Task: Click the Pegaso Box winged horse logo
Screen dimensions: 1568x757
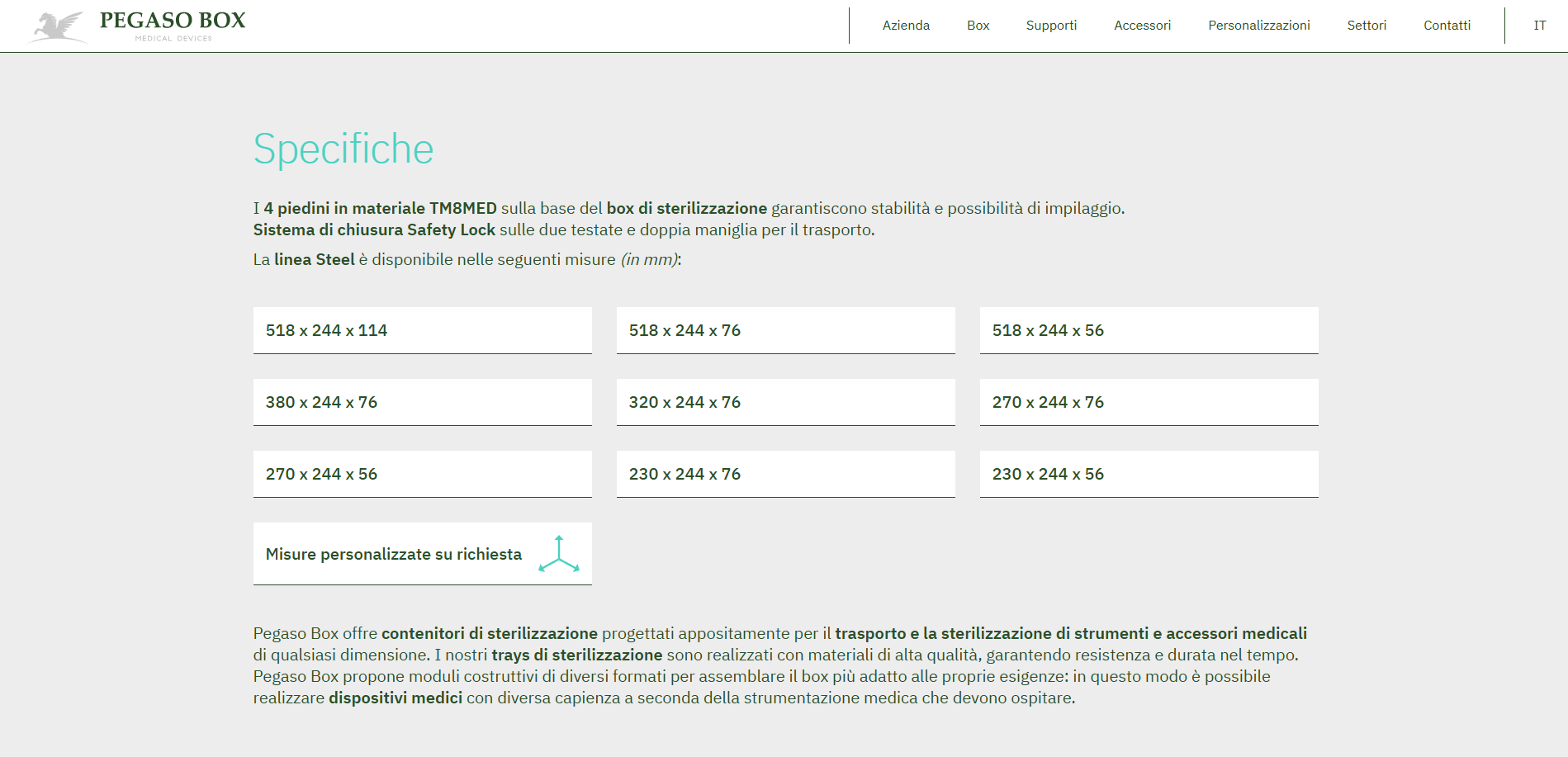Action: coord(58,26)
